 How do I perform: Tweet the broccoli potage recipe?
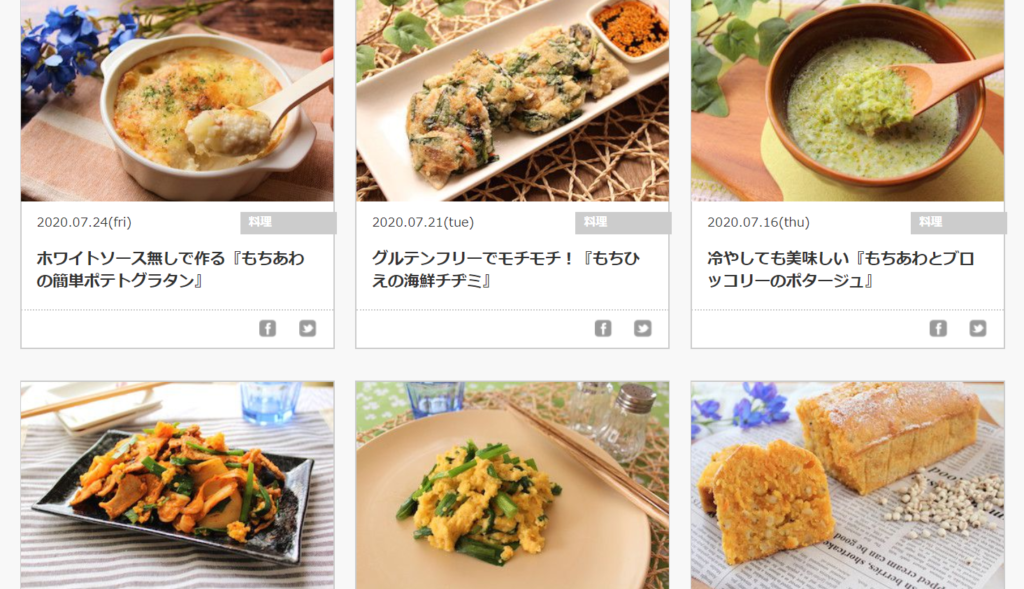point(978,328)
